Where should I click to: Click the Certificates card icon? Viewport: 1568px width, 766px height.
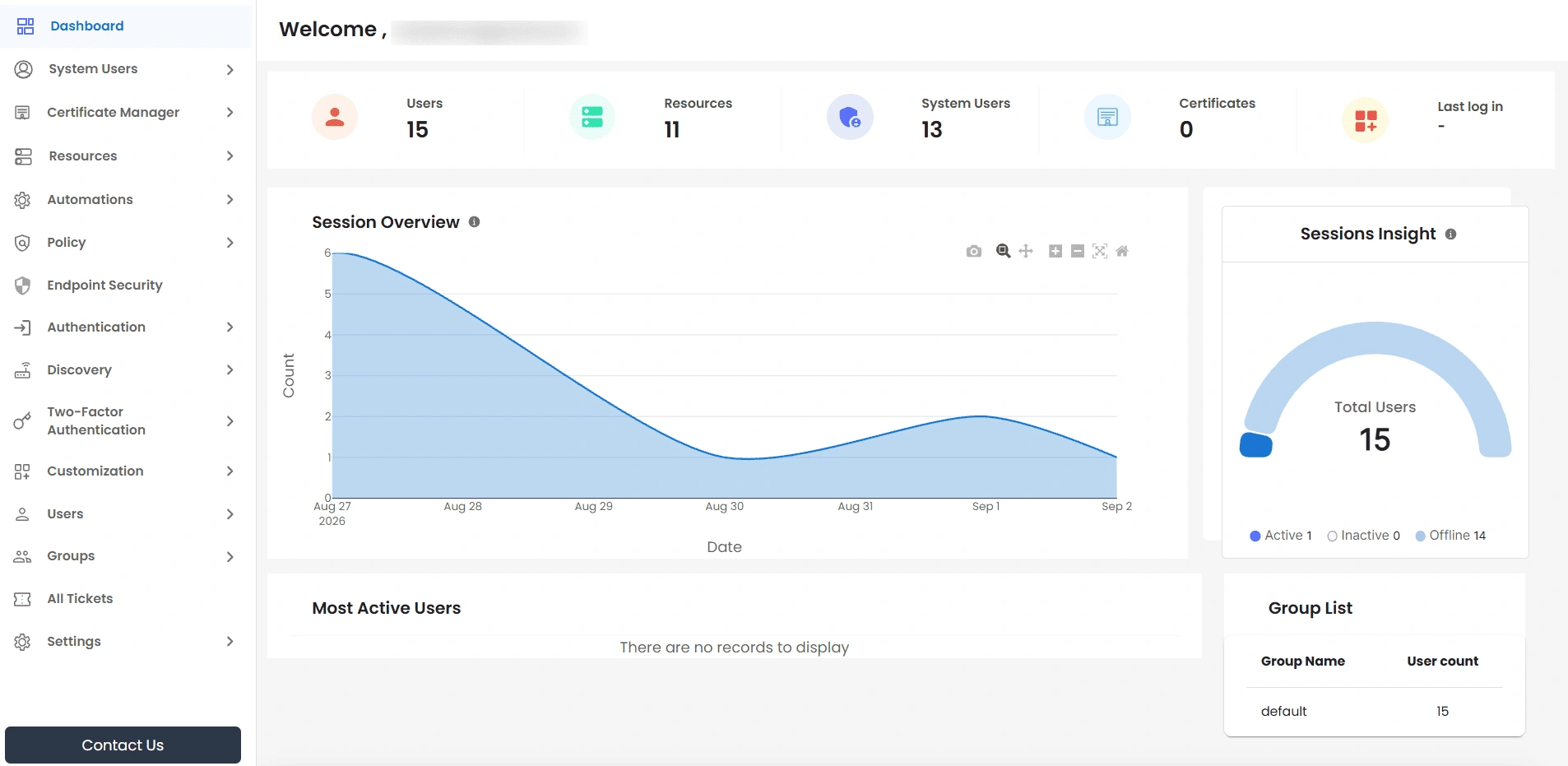pyautogui.click(x=1107, y=117)
